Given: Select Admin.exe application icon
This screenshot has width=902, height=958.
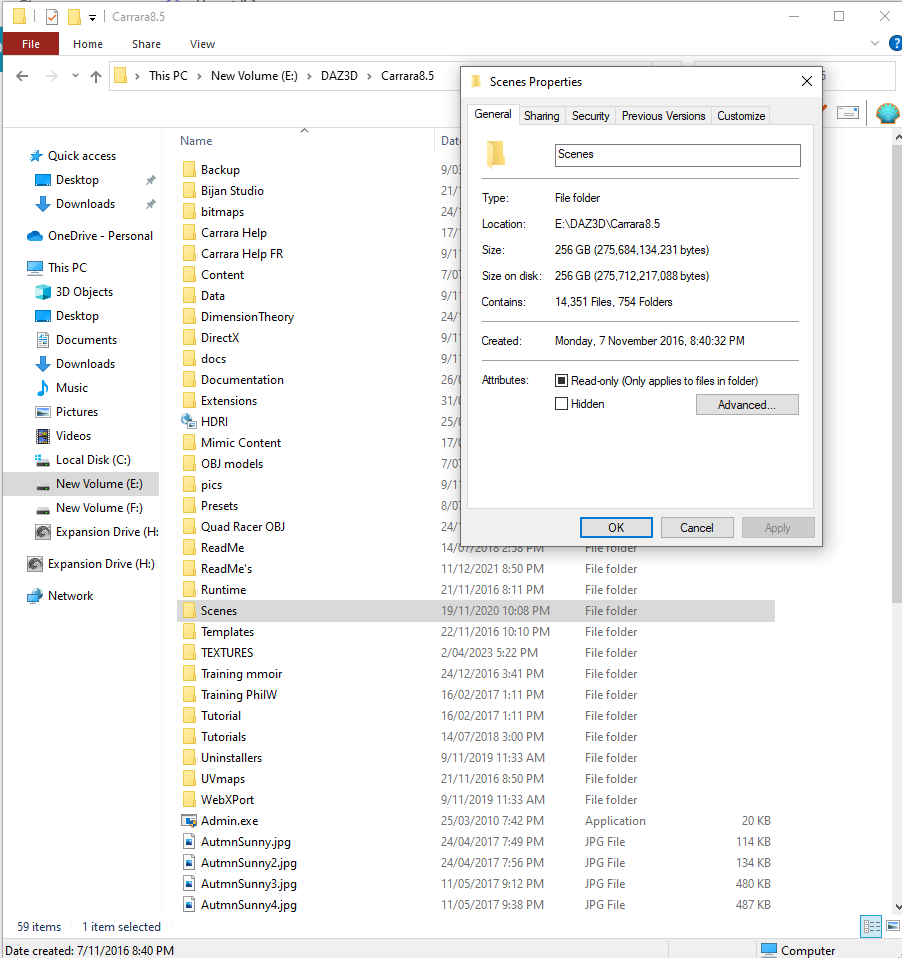Looking at the screenshot, I should click(189, 821).
